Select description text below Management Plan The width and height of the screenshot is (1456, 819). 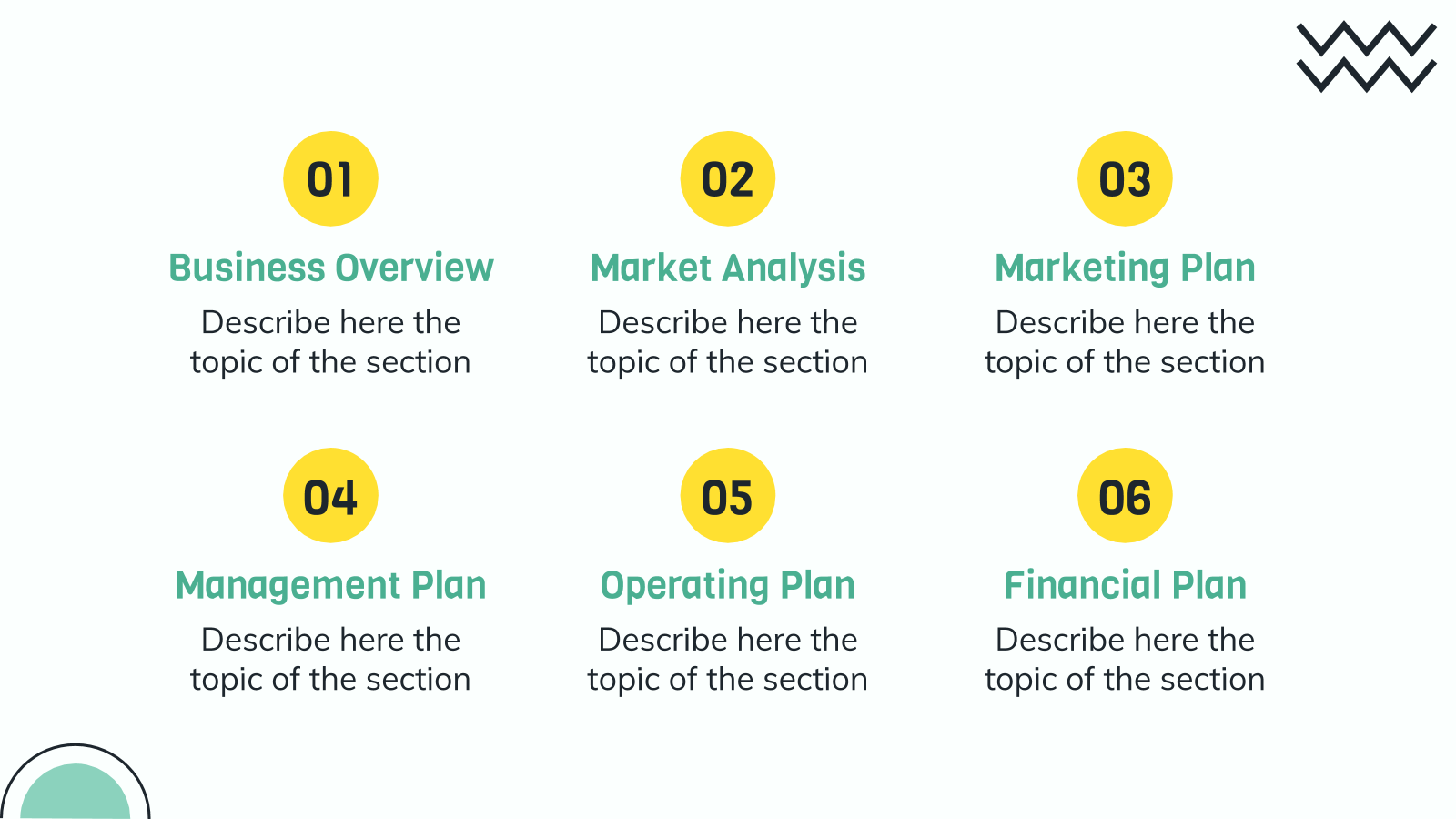pos(330,660)
